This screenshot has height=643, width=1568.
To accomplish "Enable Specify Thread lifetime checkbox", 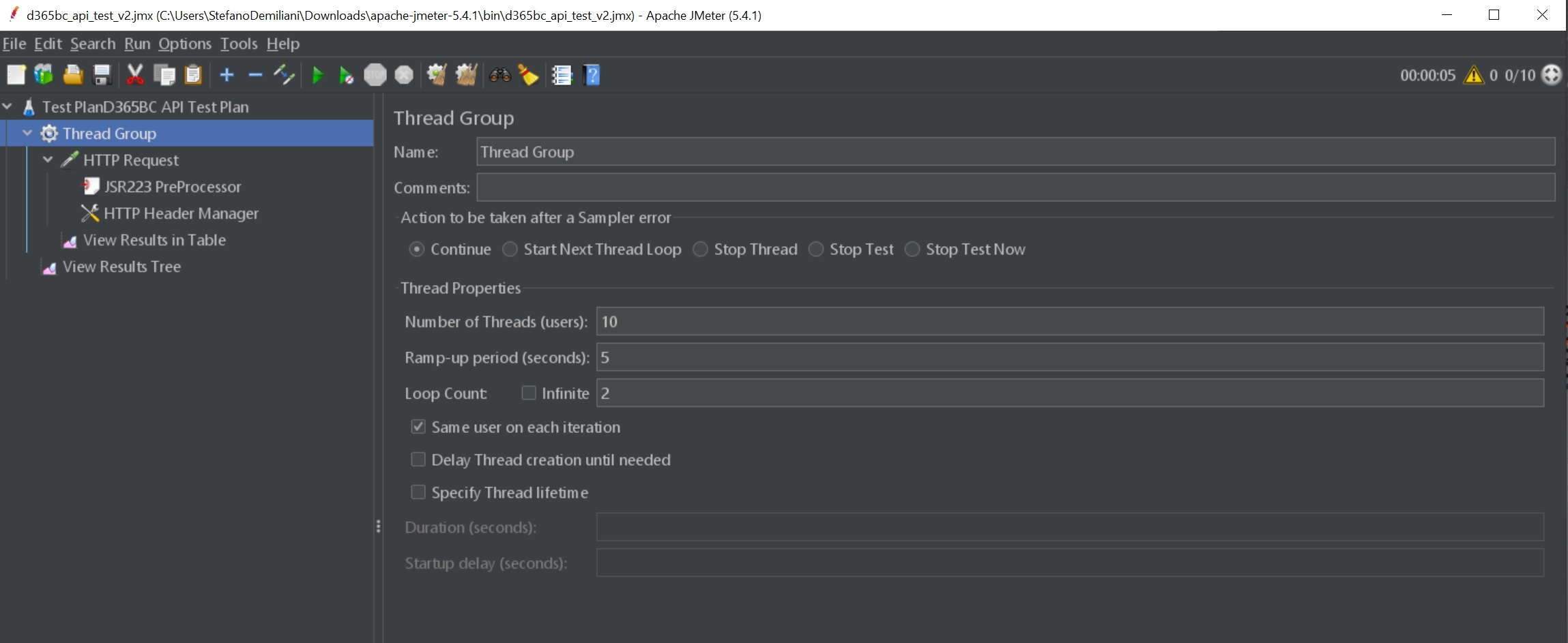I will pyautogui.click(x=418, y=492).
